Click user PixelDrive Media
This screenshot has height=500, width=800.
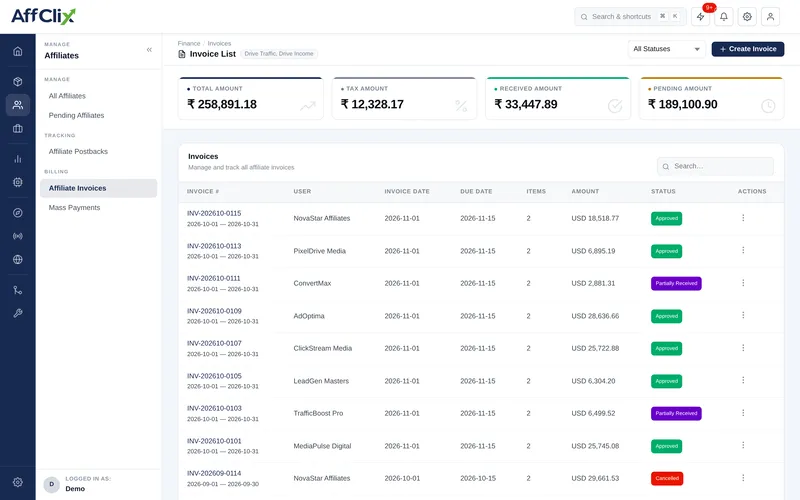(319, 251)
